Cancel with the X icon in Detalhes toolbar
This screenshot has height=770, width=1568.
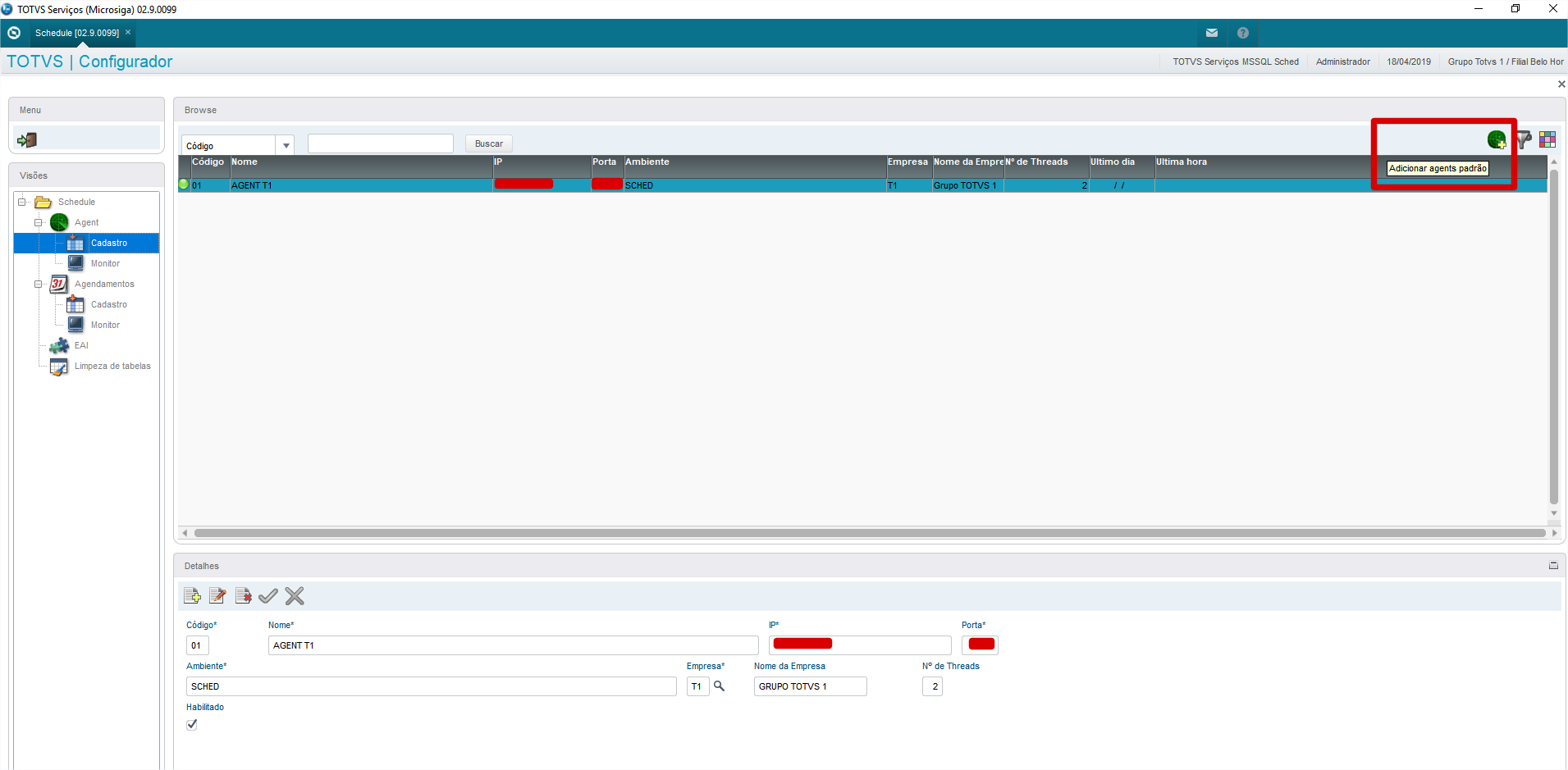(x=295, y=596)
